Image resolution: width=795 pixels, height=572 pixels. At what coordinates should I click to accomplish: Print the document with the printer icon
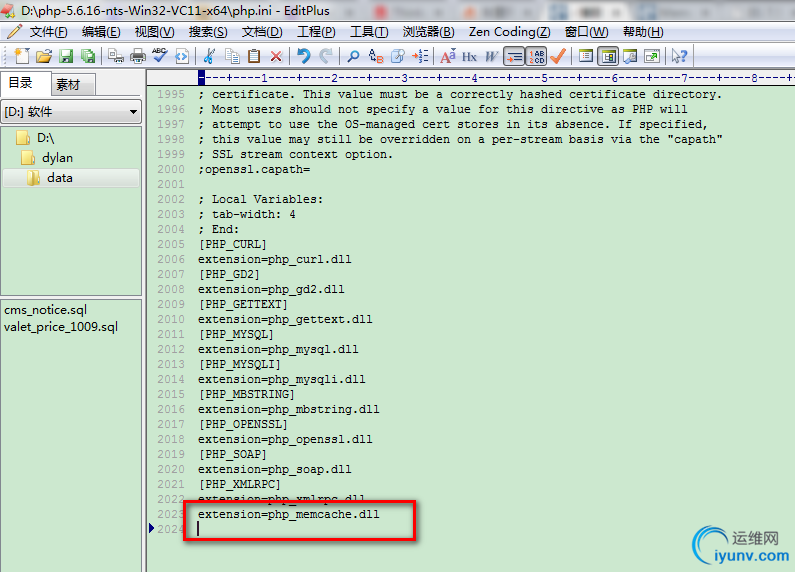pos(137,56)
